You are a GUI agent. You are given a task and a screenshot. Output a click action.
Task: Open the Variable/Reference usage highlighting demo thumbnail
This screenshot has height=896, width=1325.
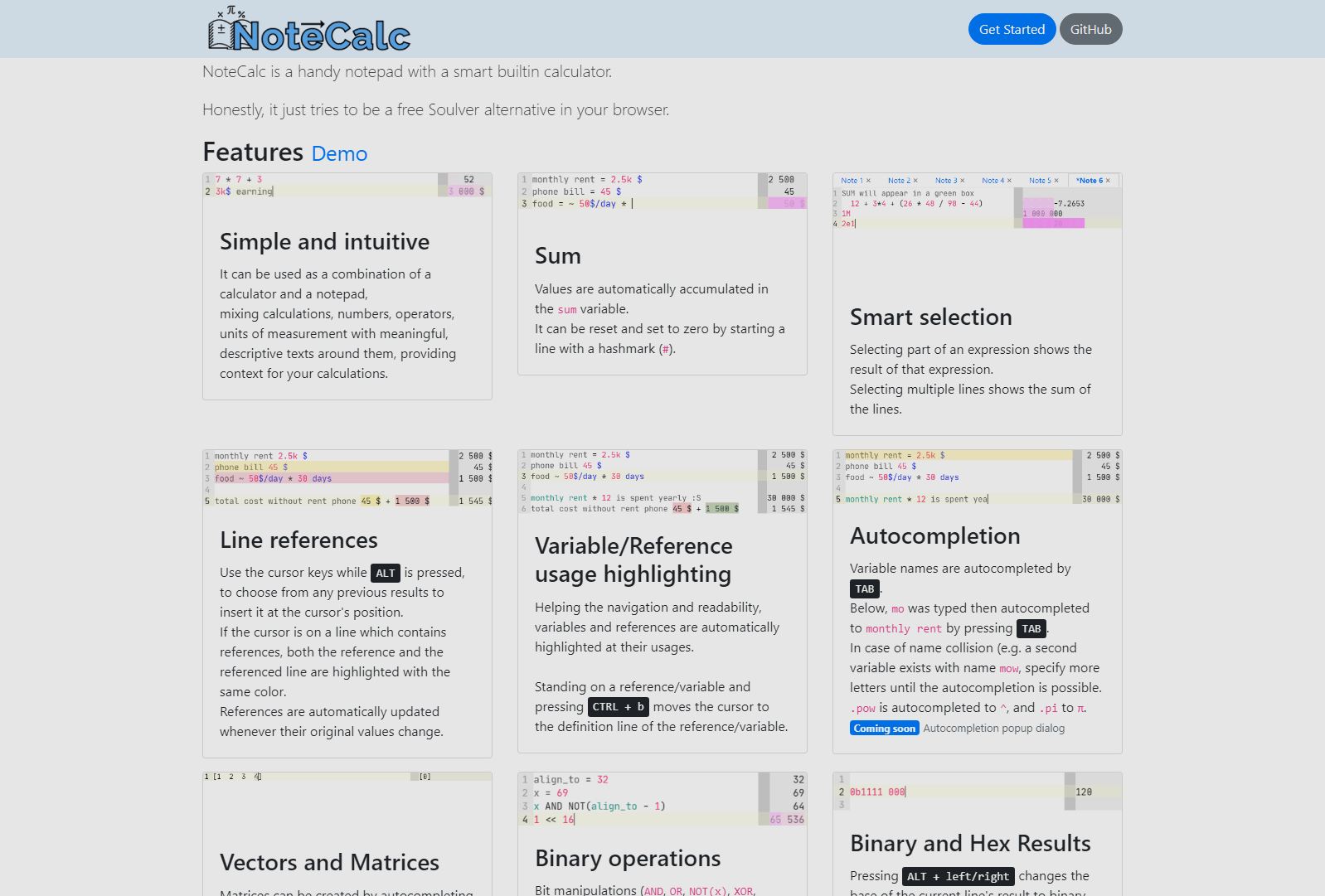point(662,482)
